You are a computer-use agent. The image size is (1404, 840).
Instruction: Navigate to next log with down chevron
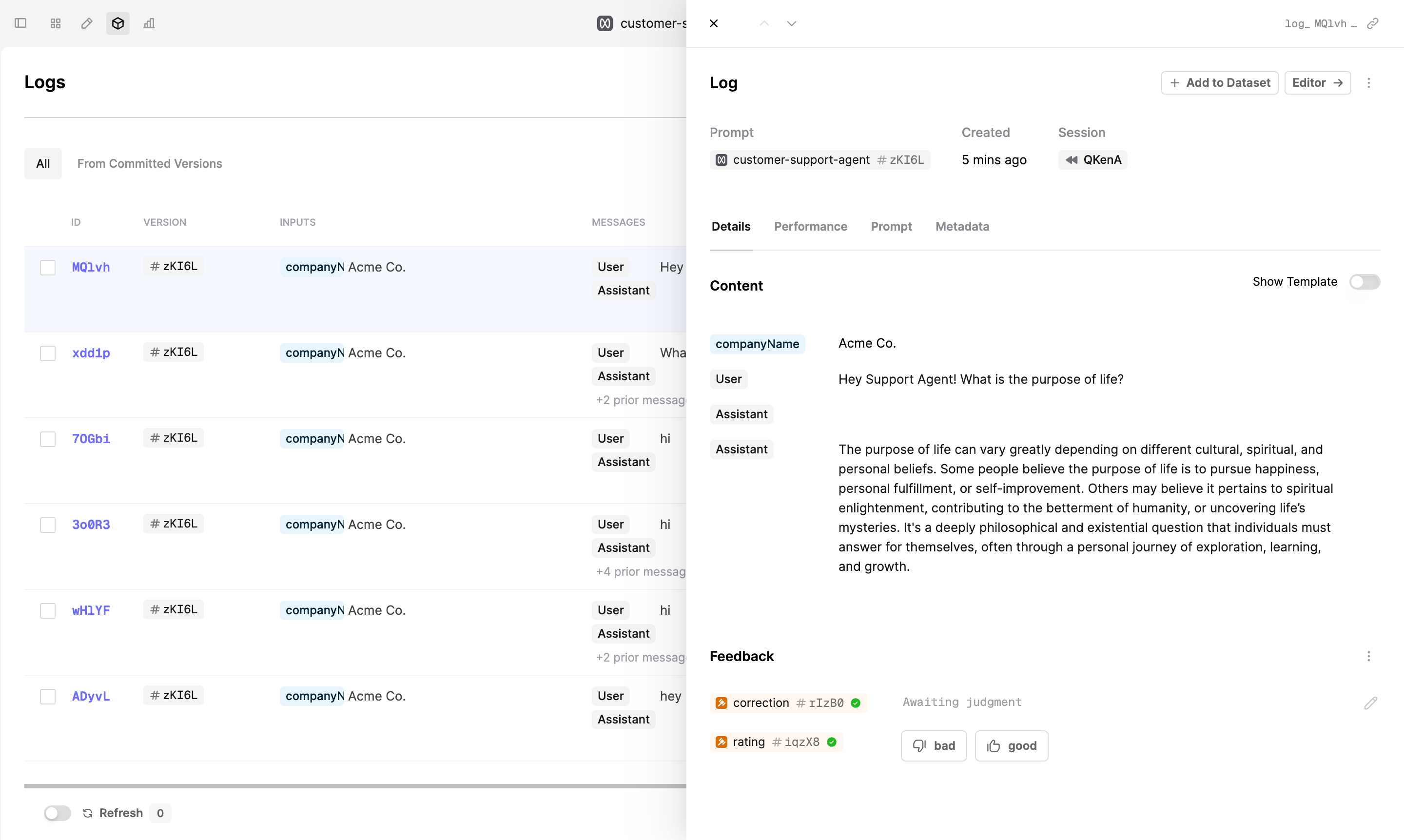pos(791,23)
